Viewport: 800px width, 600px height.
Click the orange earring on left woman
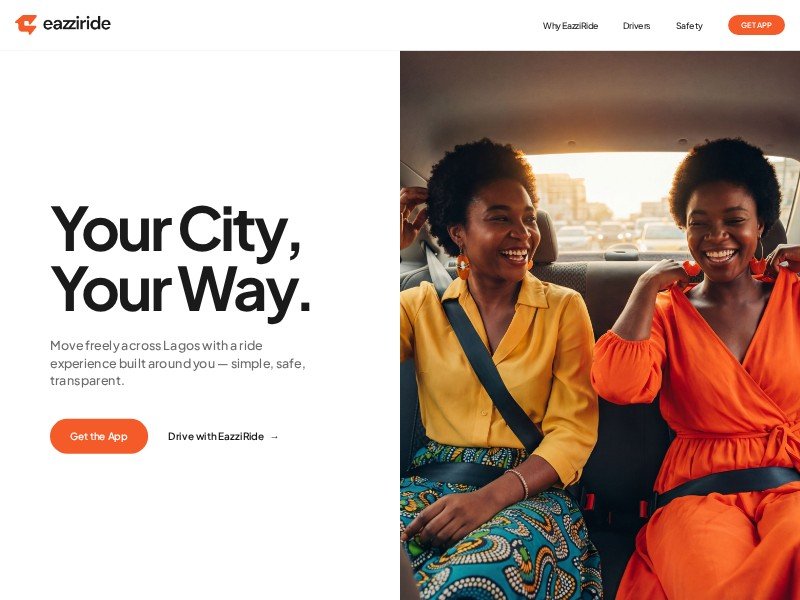pyautogui.click(x=463, y=265)
